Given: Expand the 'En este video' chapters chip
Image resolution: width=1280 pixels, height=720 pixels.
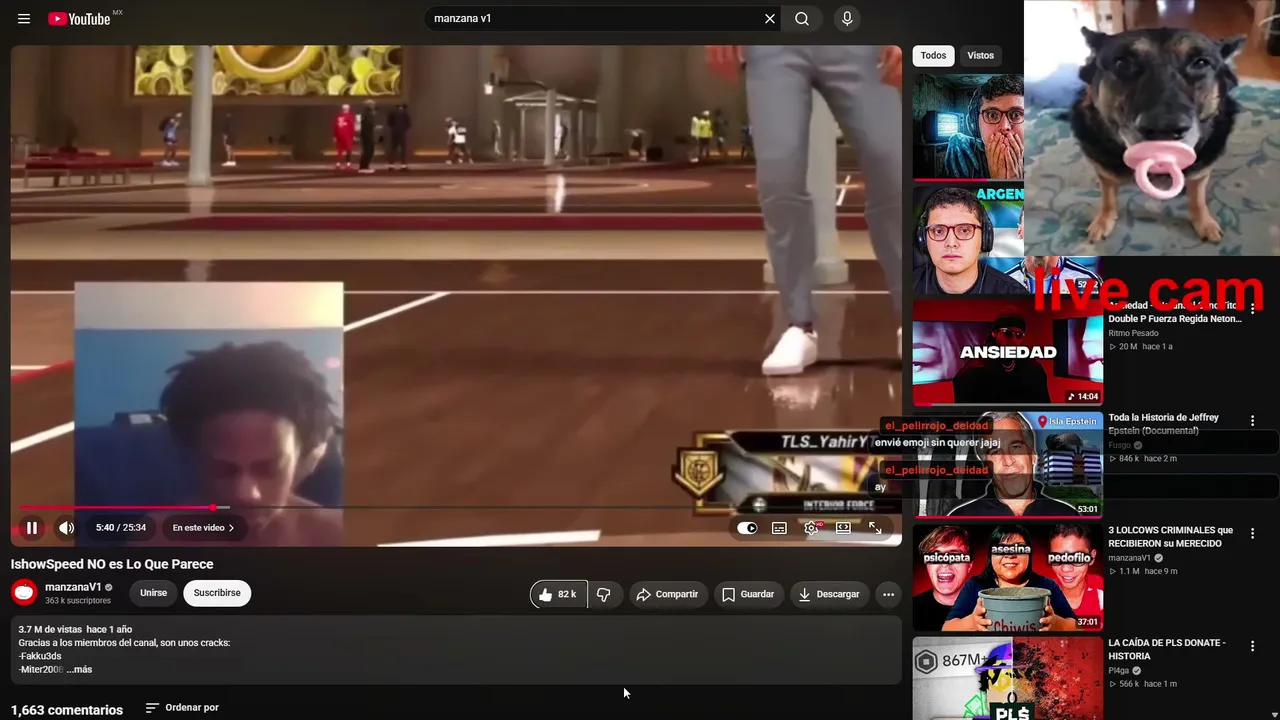Looking at the screenshot, I should tap(203, 528).
